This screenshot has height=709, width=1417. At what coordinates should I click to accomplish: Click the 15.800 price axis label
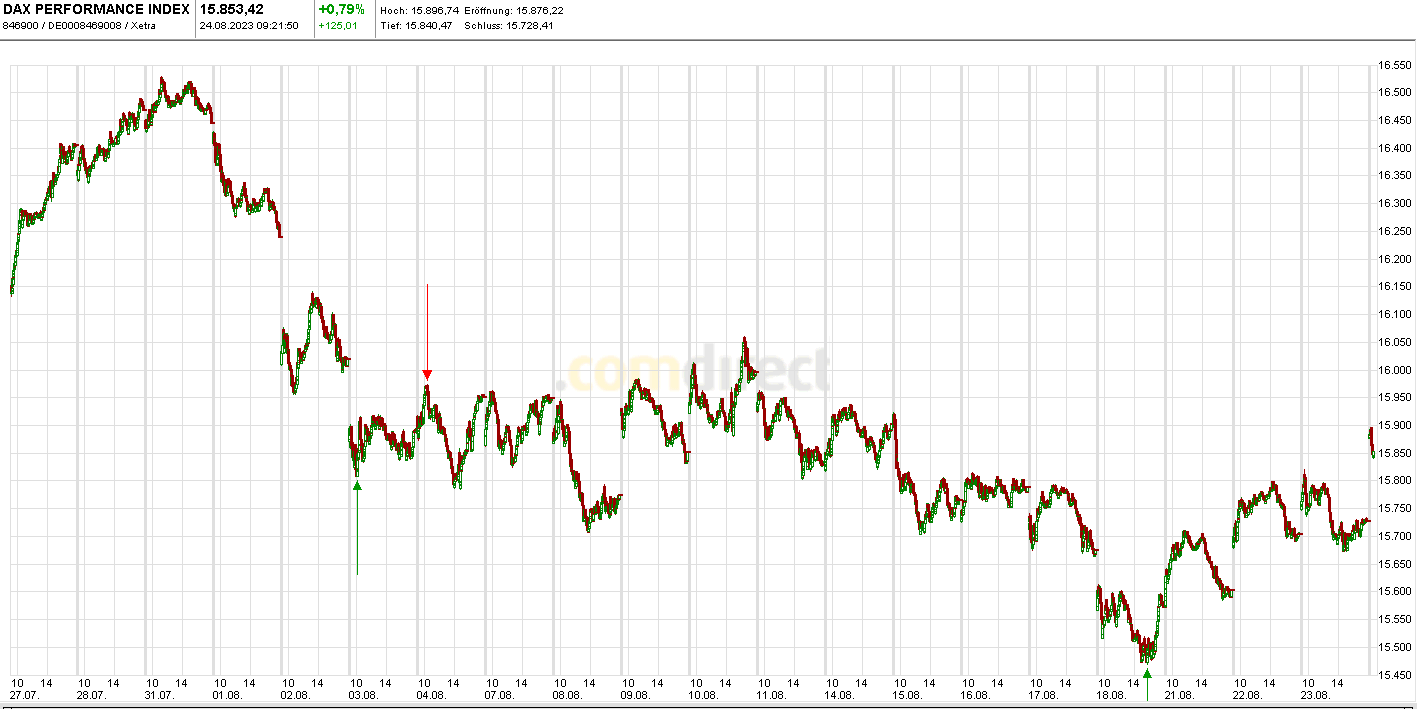(1394, 481)
